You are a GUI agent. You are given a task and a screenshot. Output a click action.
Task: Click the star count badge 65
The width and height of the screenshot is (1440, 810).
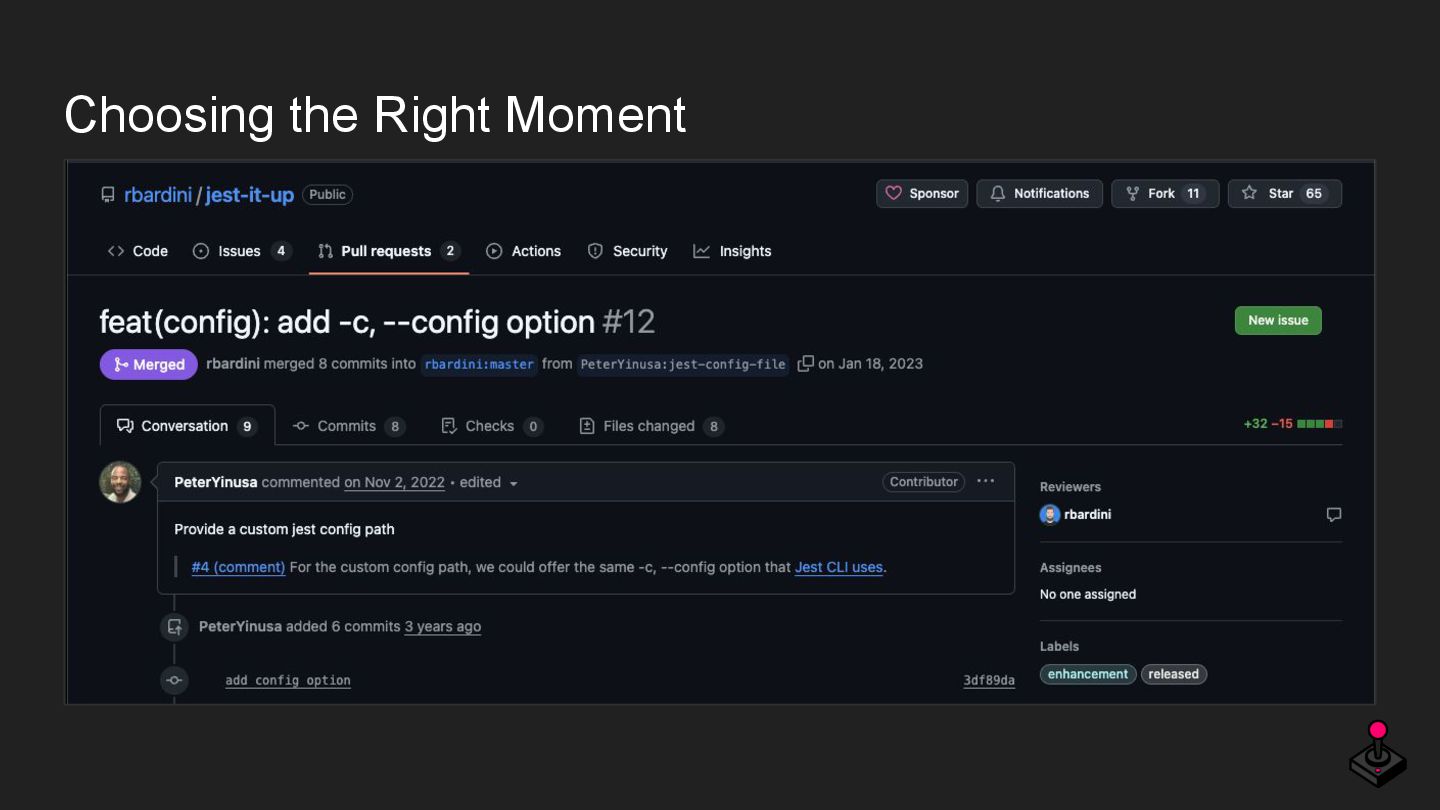pos(1314,194)
